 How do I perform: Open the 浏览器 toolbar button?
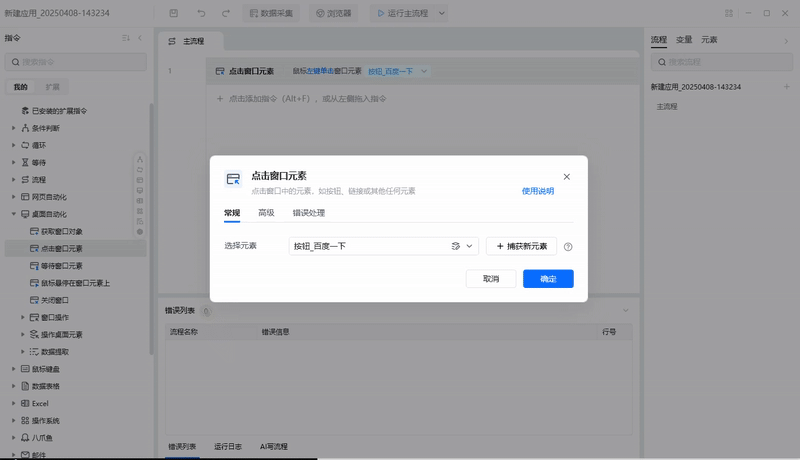(x=333, y=13)
